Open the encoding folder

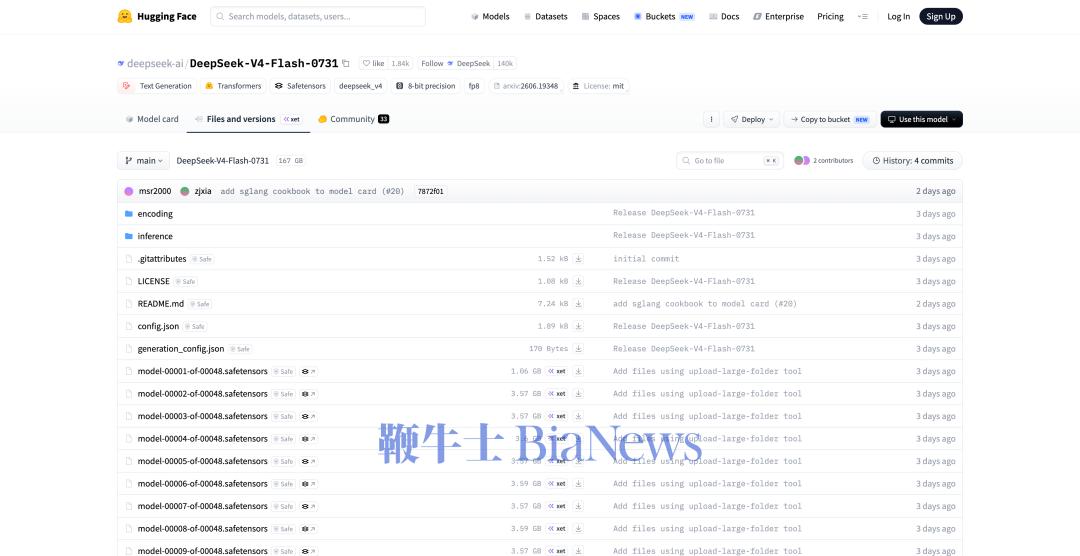pyautogui.click(x=155, y=214)
